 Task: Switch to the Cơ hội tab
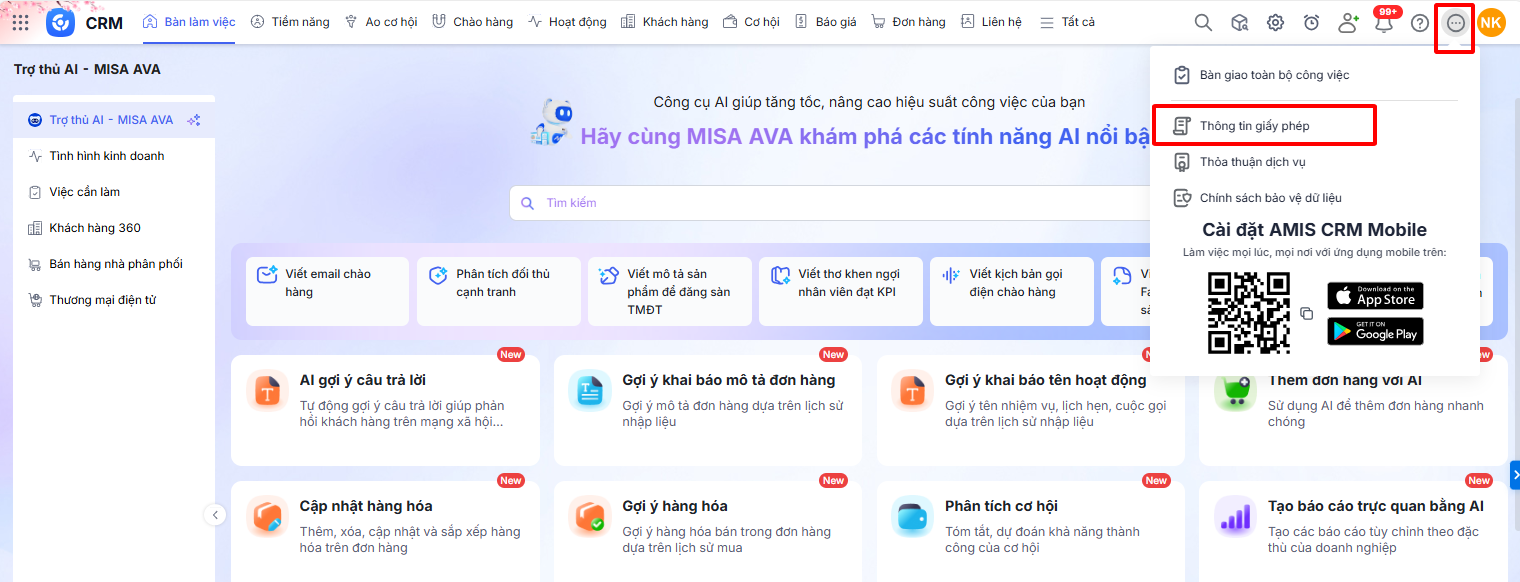click(751, 22)
